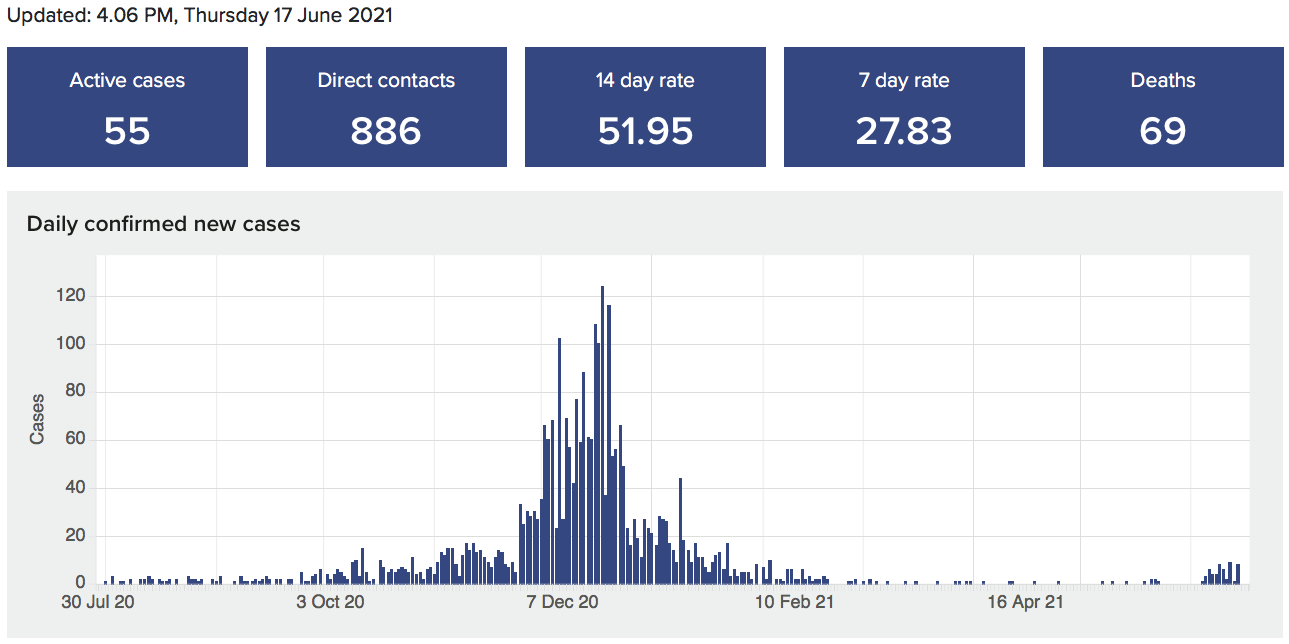Select the '7 day rate' card label

[x=904, y=81]
